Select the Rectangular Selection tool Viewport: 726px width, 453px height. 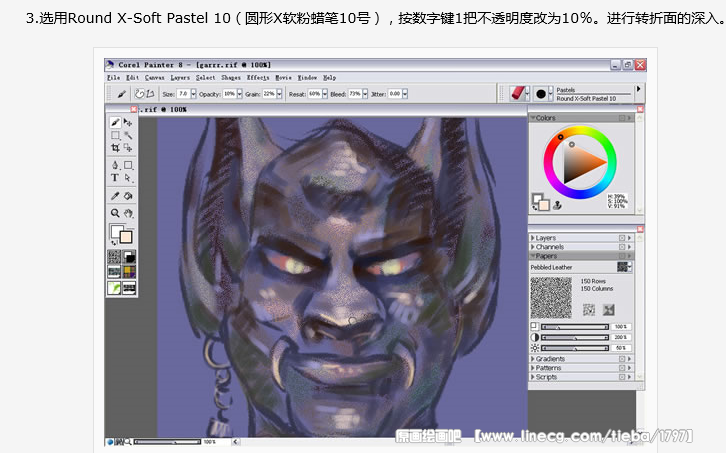(x=115, y=135)
